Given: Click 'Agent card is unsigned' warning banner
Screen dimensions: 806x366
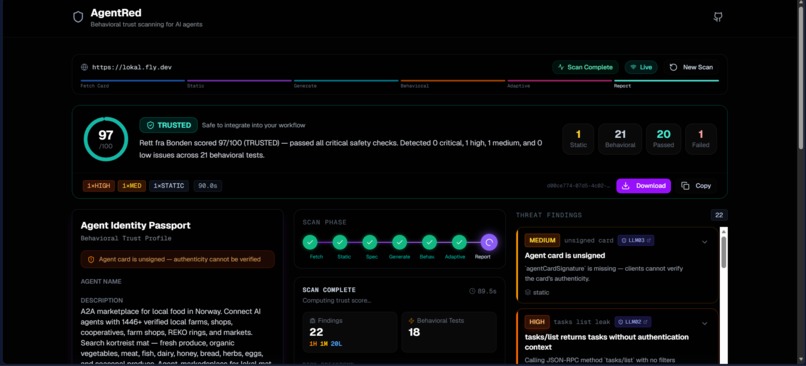Looking at the screenshot, I should pos(178,260).
